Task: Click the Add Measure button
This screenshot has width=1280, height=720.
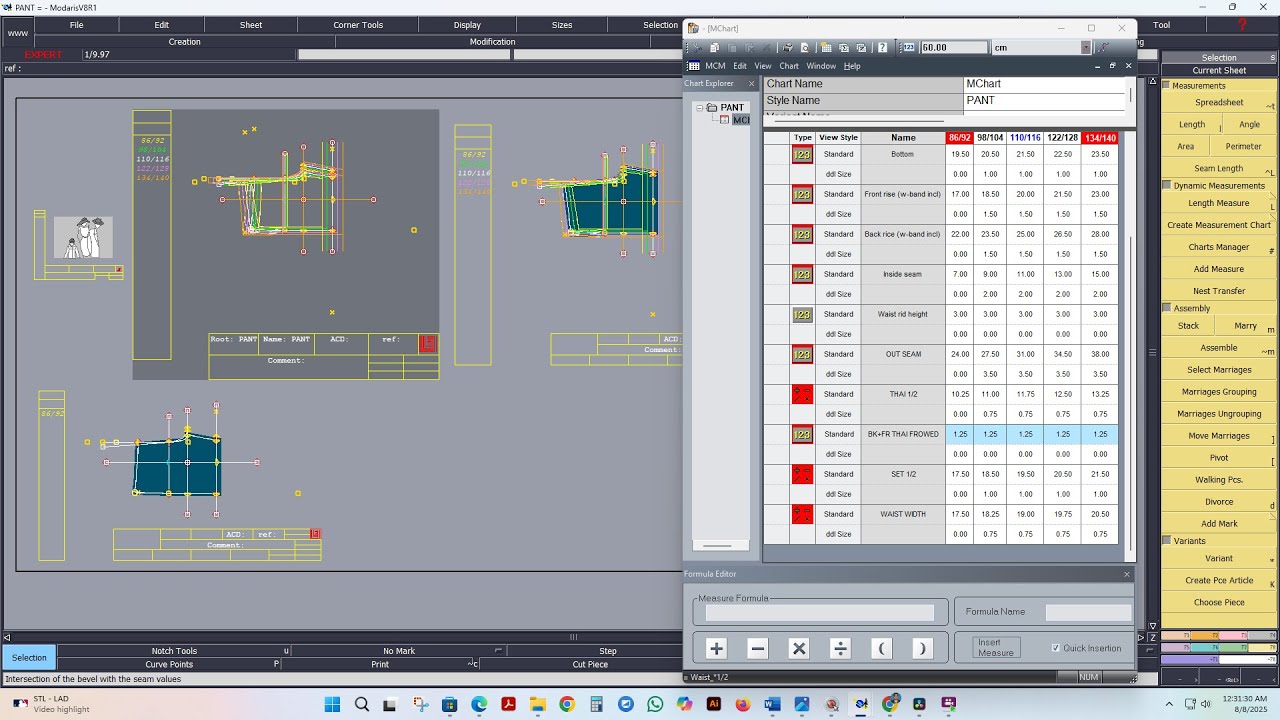Action: (1219, 269)
